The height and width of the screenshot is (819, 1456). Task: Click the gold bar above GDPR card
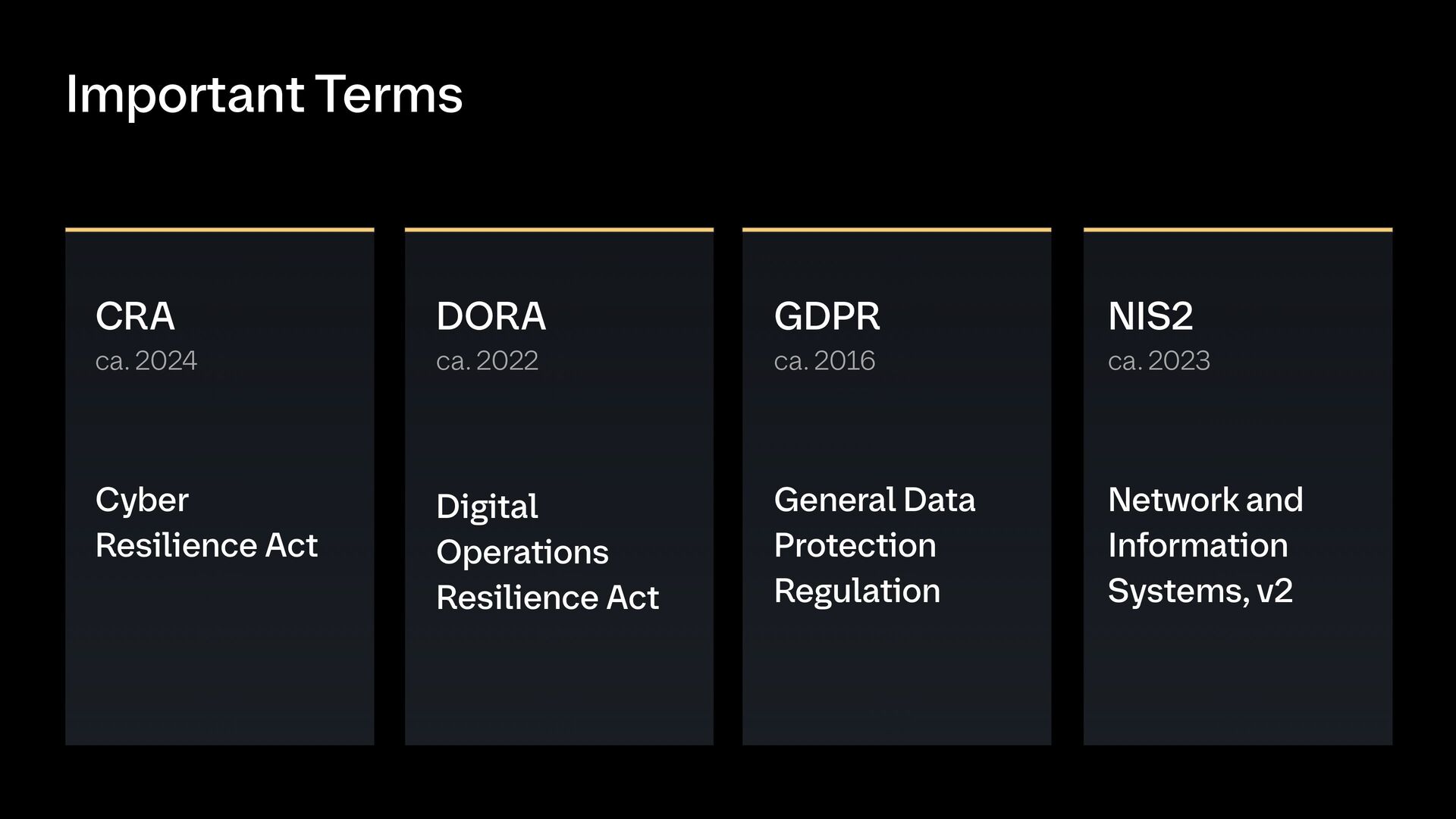tap(896, 229)
